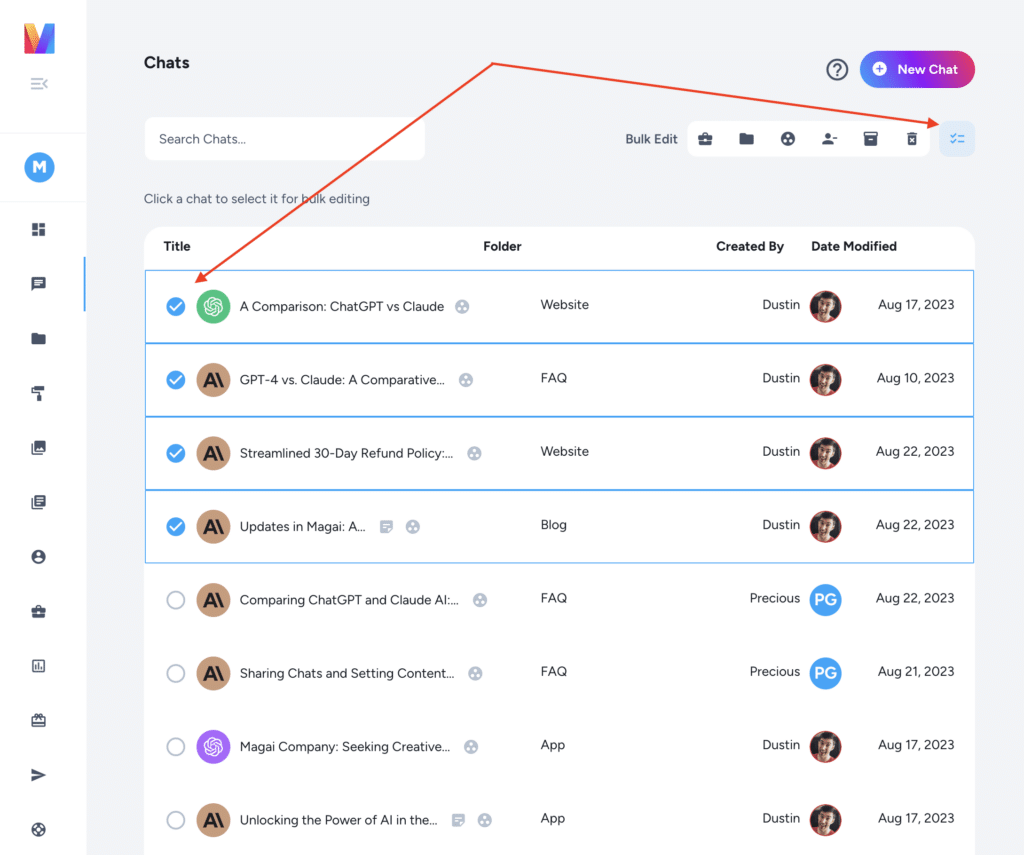Open the help lifebuoy icon at sidebar bottom
Screen dimensions: 1024x855
click(39, 830)
